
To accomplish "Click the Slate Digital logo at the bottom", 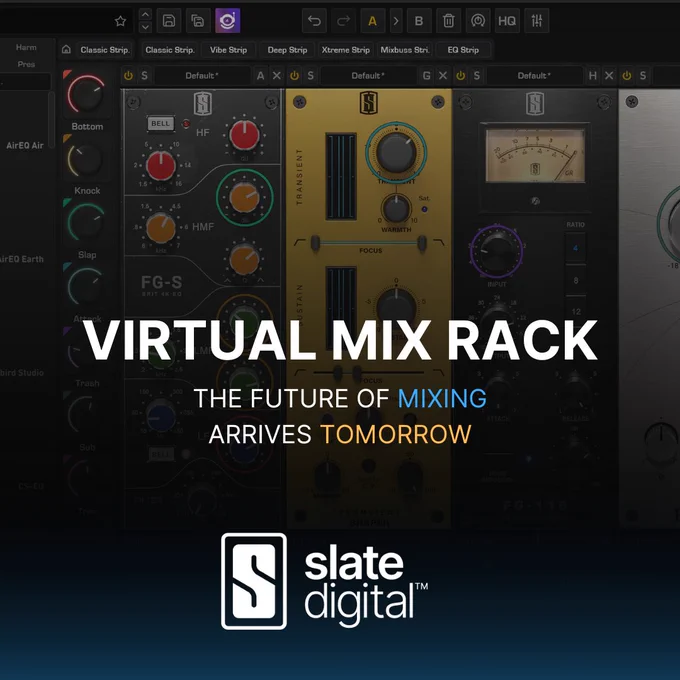I will point(324,581).
